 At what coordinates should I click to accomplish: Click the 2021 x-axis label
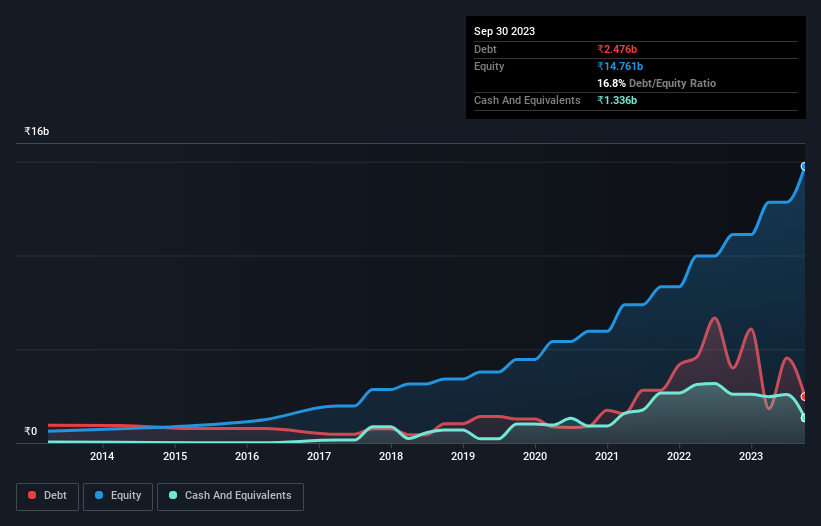click(607, 456)
